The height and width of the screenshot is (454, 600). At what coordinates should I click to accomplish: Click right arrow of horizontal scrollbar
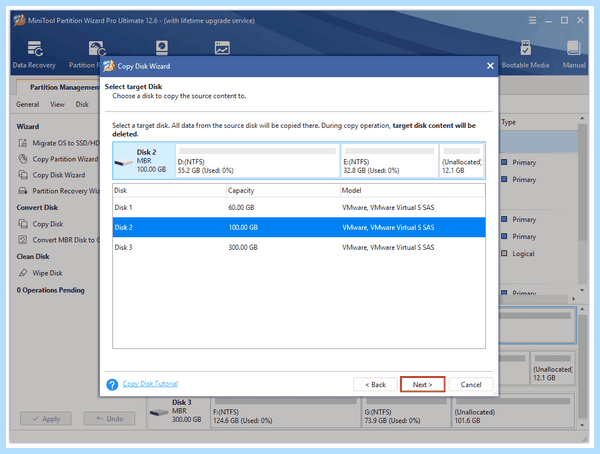573,299
